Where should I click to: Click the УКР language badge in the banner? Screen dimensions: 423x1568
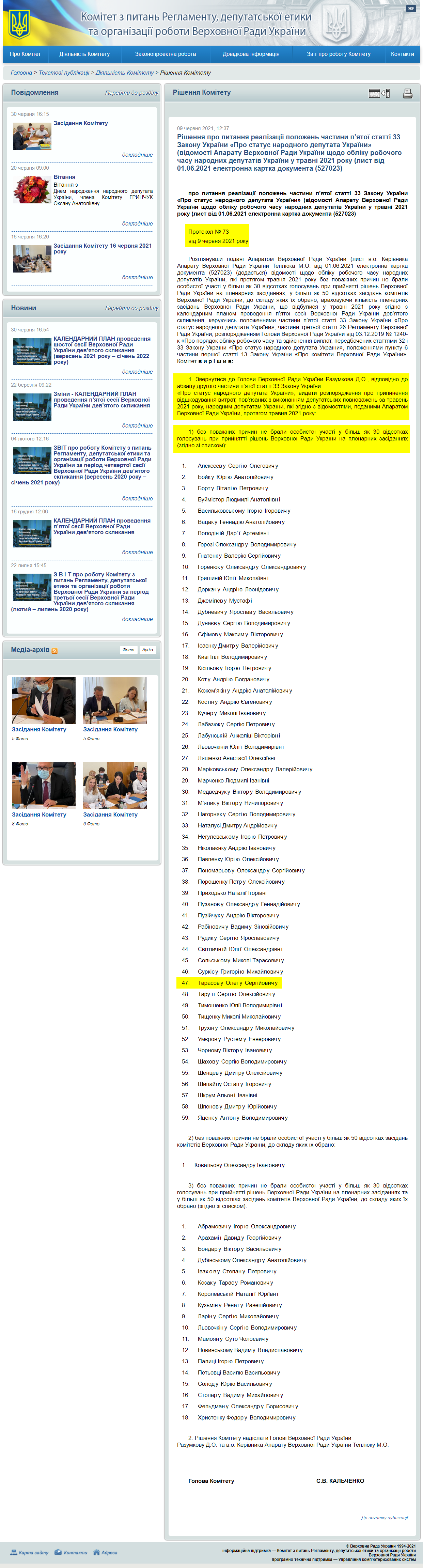411,9
